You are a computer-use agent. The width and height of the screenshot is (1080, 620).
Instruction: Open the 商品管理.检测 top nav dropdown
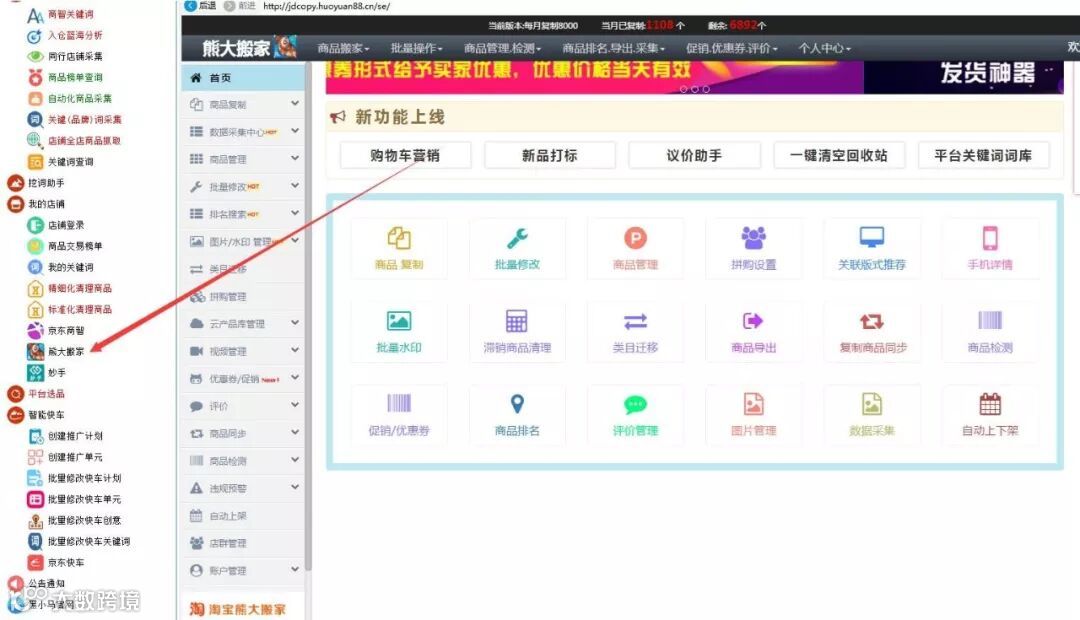[x=502, y=48]
